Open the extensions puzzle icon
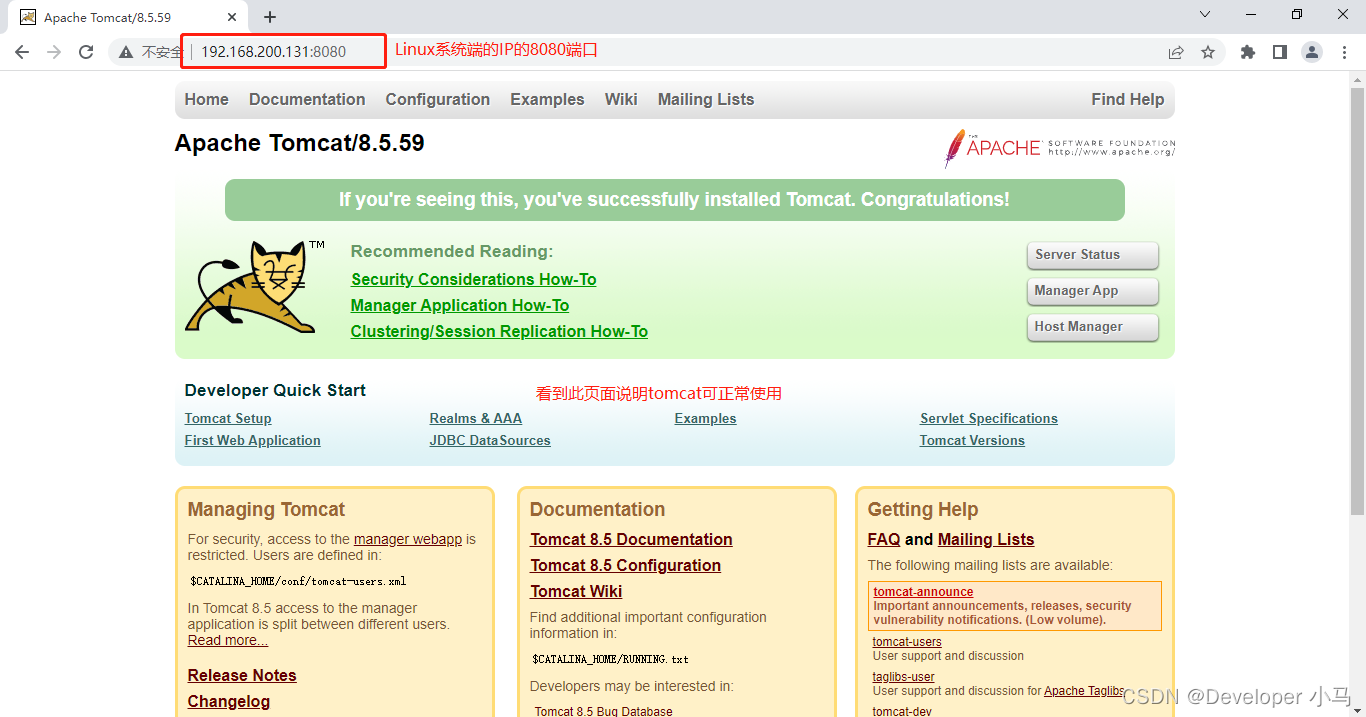The width and height of the screenshot is (1366, 717). (1248, 52)
